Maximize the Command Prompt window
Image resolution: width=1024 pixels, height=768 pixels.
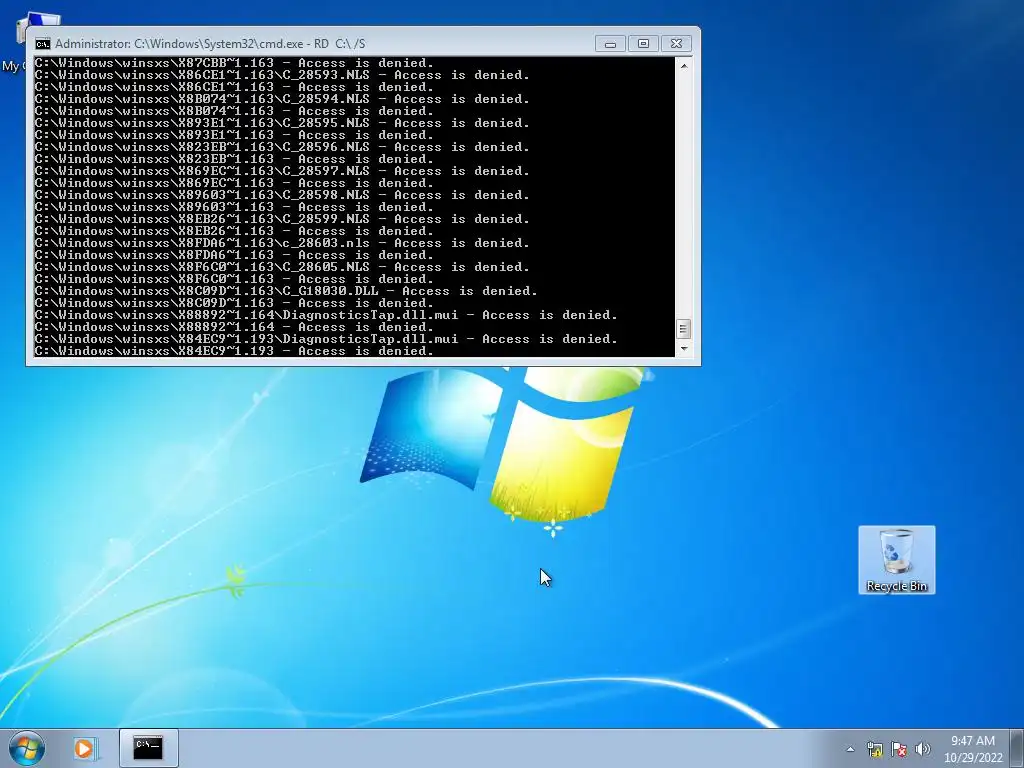[643, 44]
